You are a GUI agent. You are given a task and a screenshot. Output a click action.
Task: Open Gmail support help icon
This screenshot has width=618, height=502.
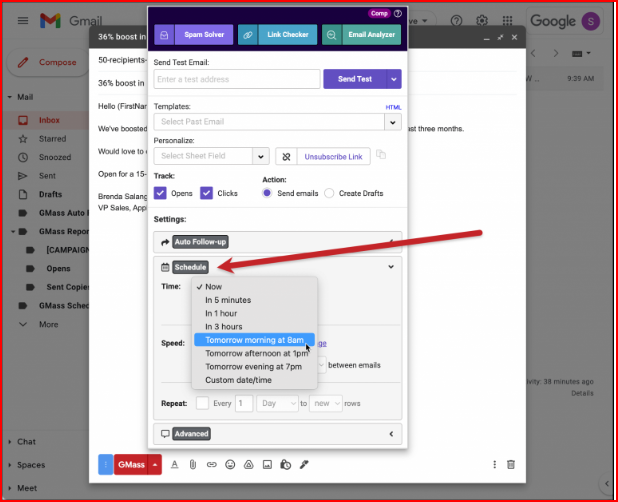coord(456,20)
